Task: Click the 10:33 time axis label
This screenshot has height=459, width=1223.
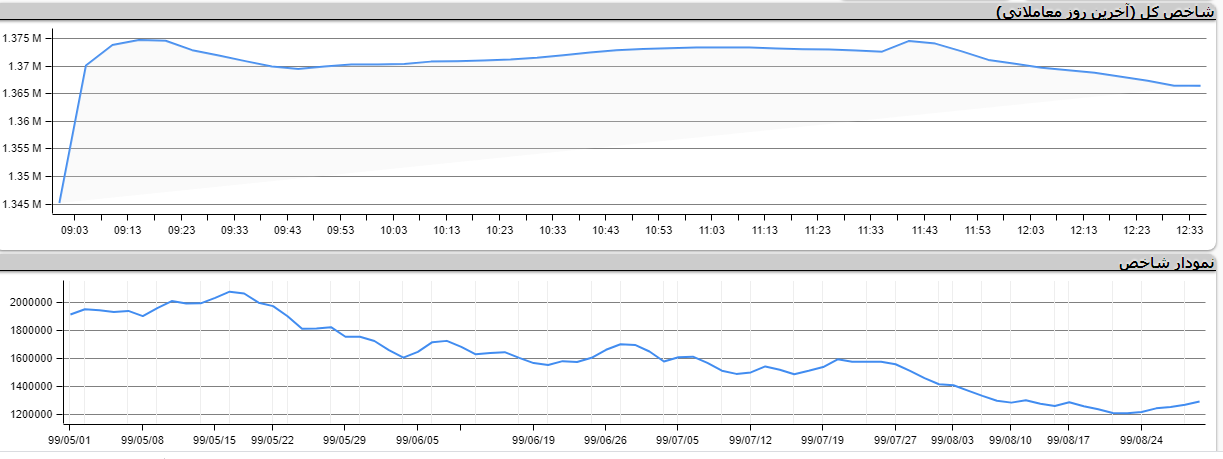Action: [x=552, y=230]
